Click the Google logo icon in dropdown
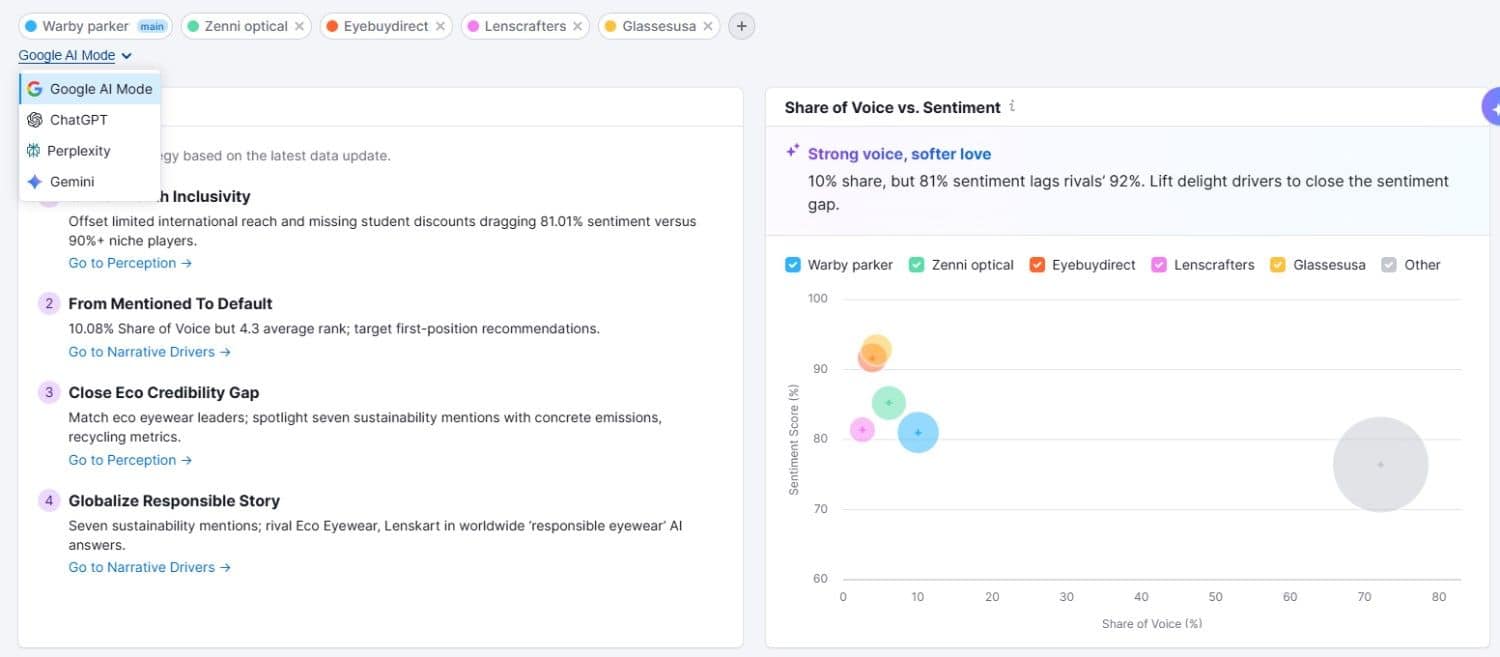Viewport: 1500px width, 657px height. click(x=35, y=89)
